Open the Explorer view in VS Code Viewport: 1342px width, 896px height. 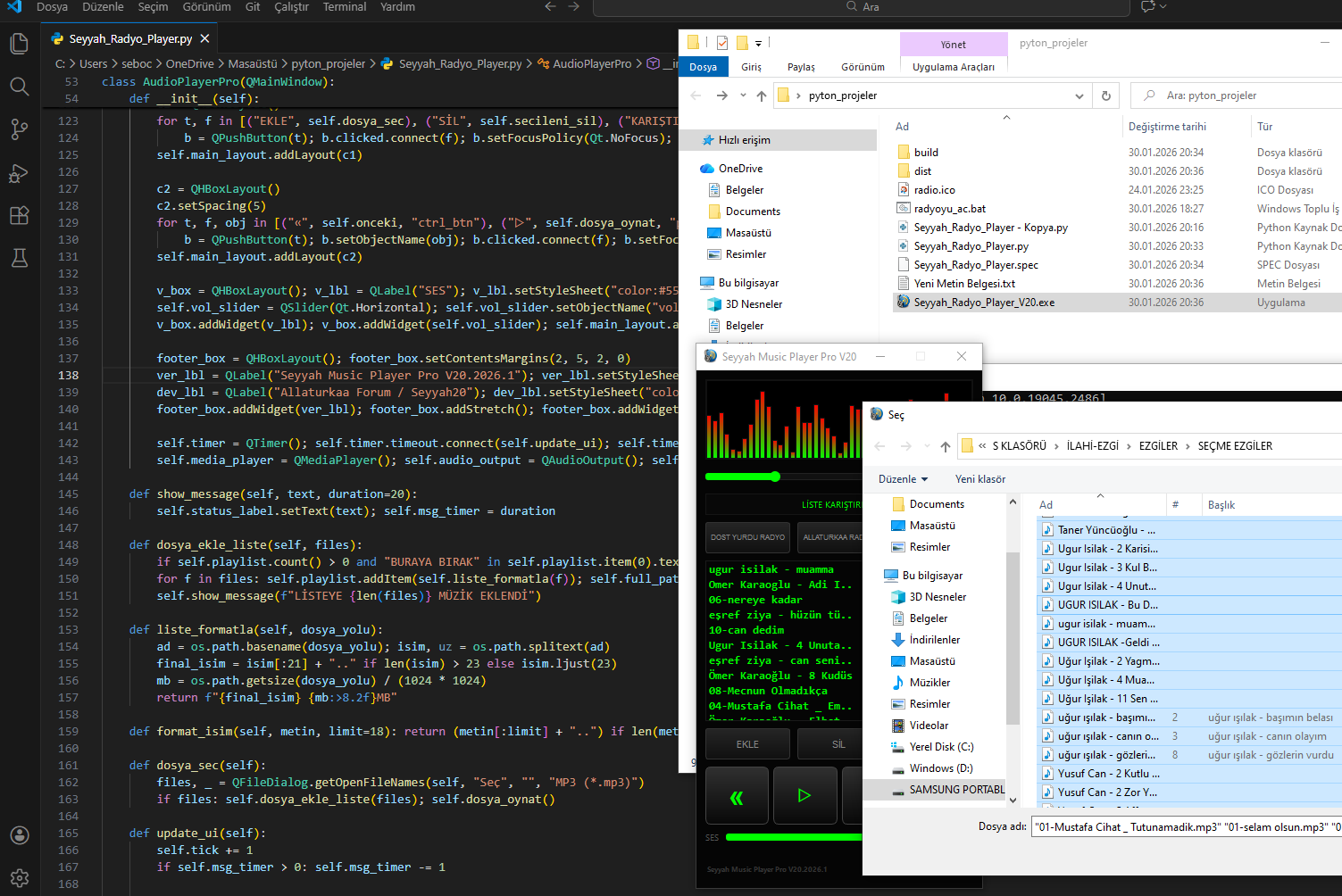pyautogui.click(x=19, y=43)
